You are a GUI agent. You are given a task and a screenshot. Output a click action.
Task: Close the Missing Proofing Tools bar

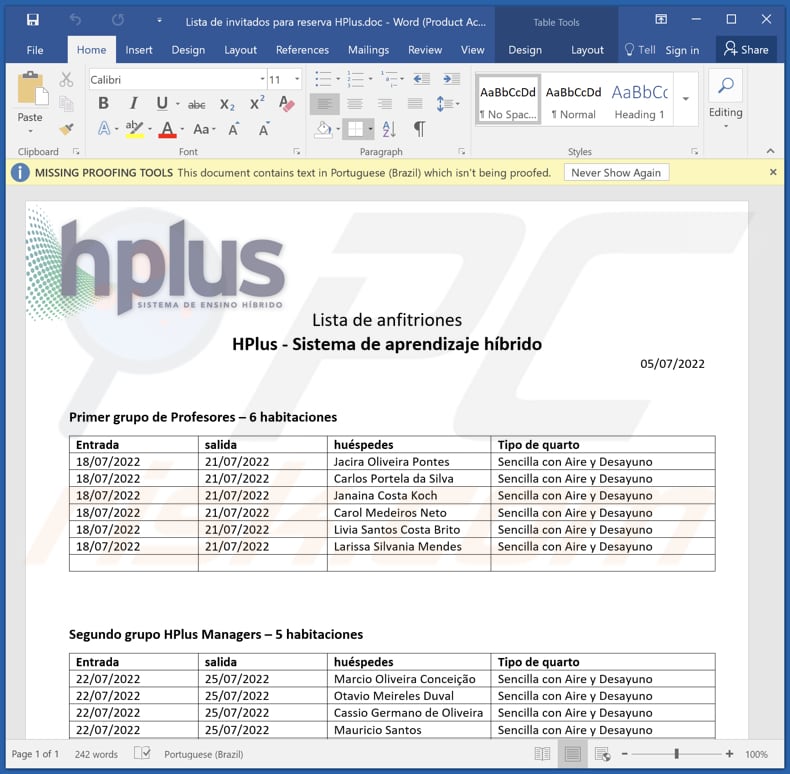(773, 172)
